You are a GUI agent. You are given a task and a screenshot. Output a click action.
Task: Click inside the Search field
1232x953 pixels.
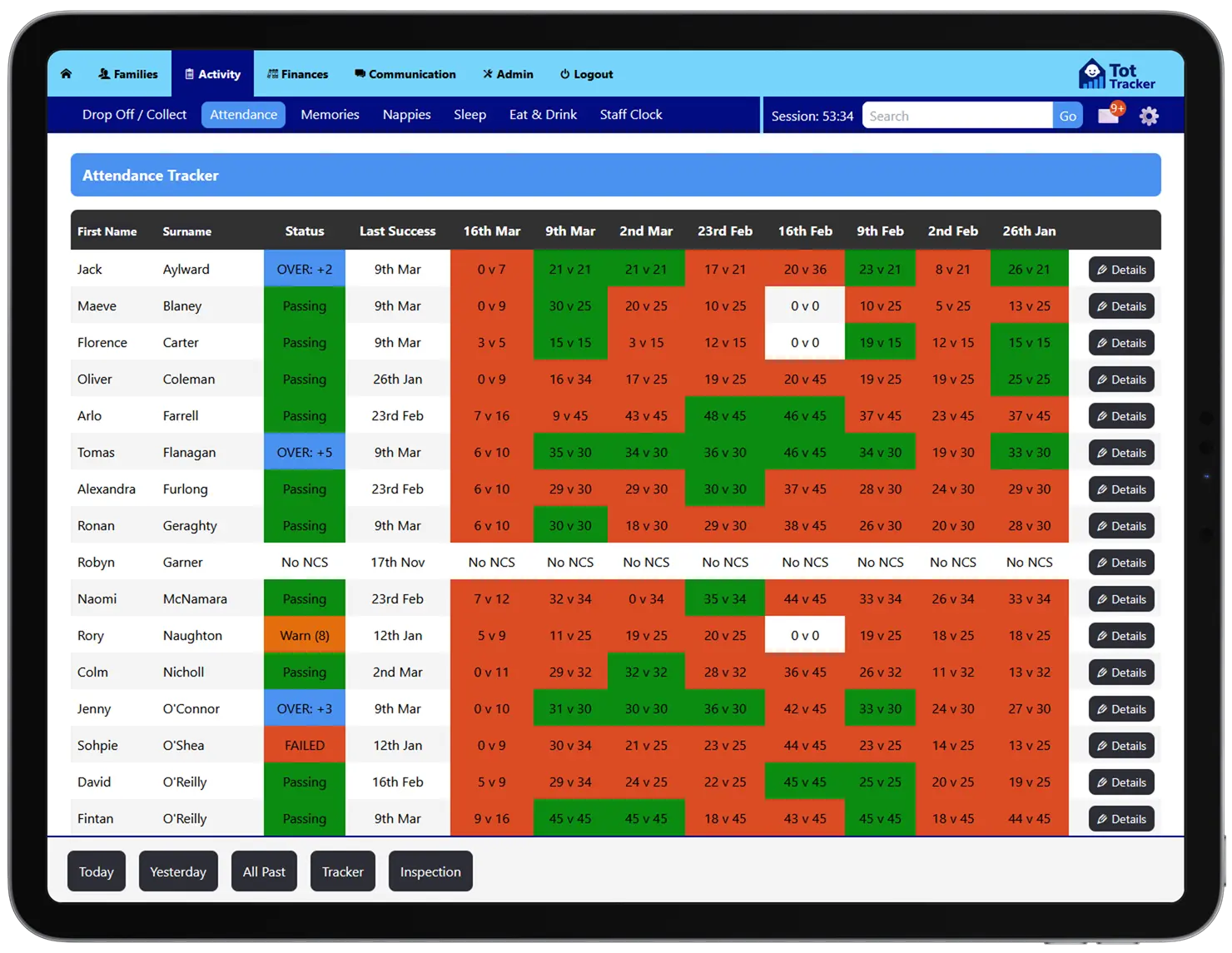[956, 116]
